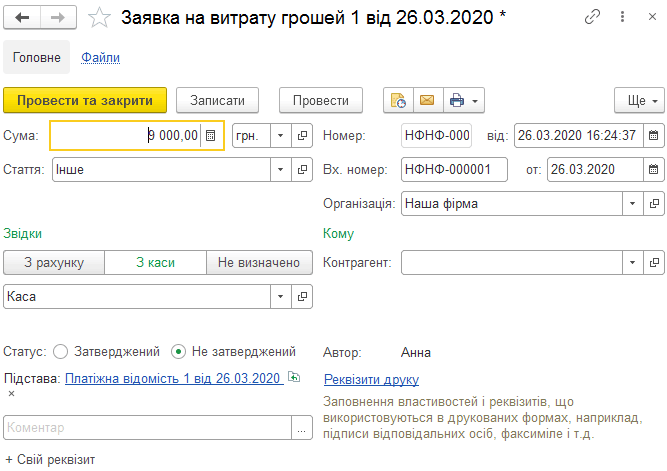The image size is (667, 471).
Task: Click the Вх. номер input field
Action: 454,170
